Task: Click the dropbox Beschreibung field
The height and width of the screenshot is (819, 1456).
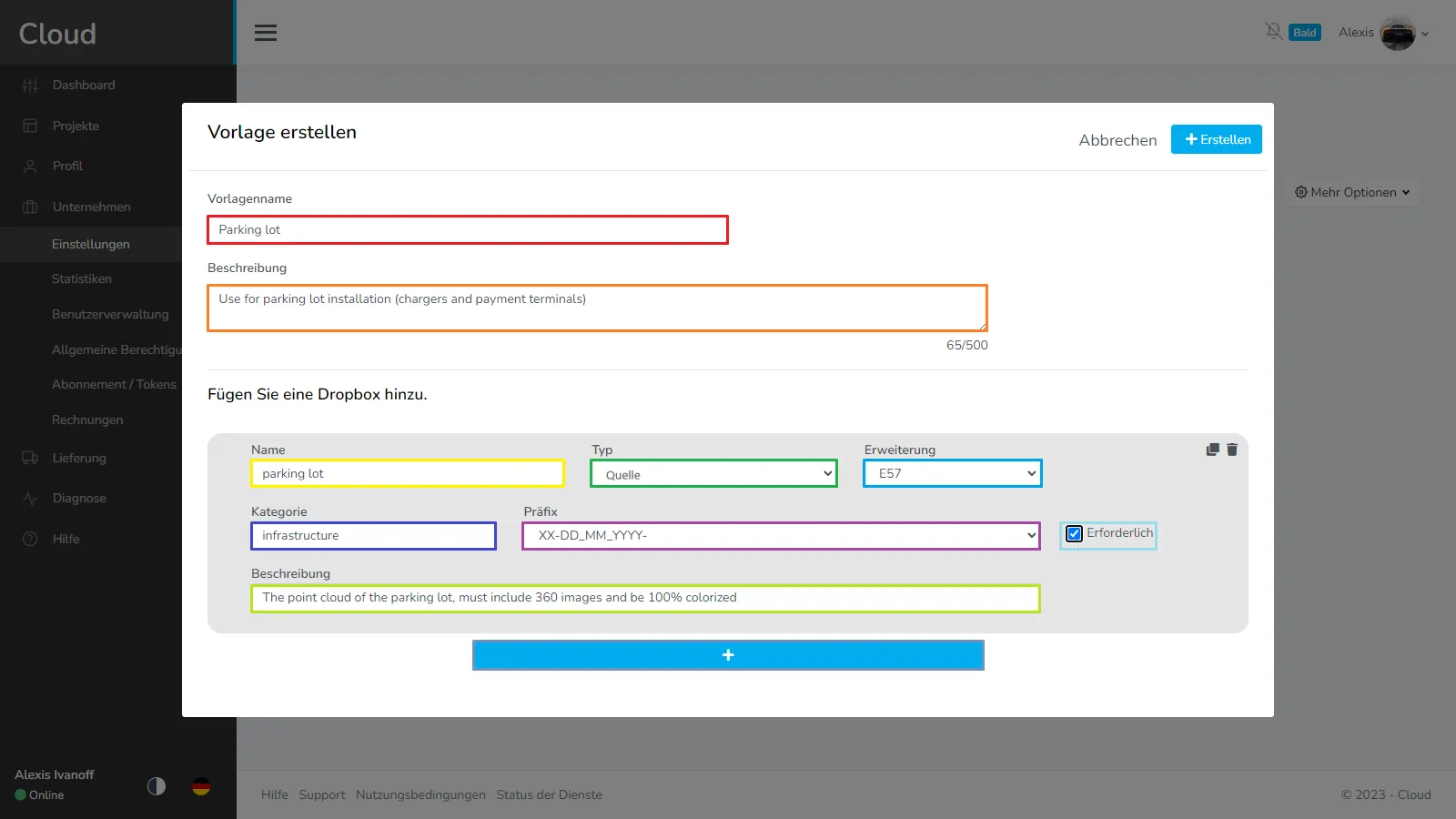Action: click(645, 598)
